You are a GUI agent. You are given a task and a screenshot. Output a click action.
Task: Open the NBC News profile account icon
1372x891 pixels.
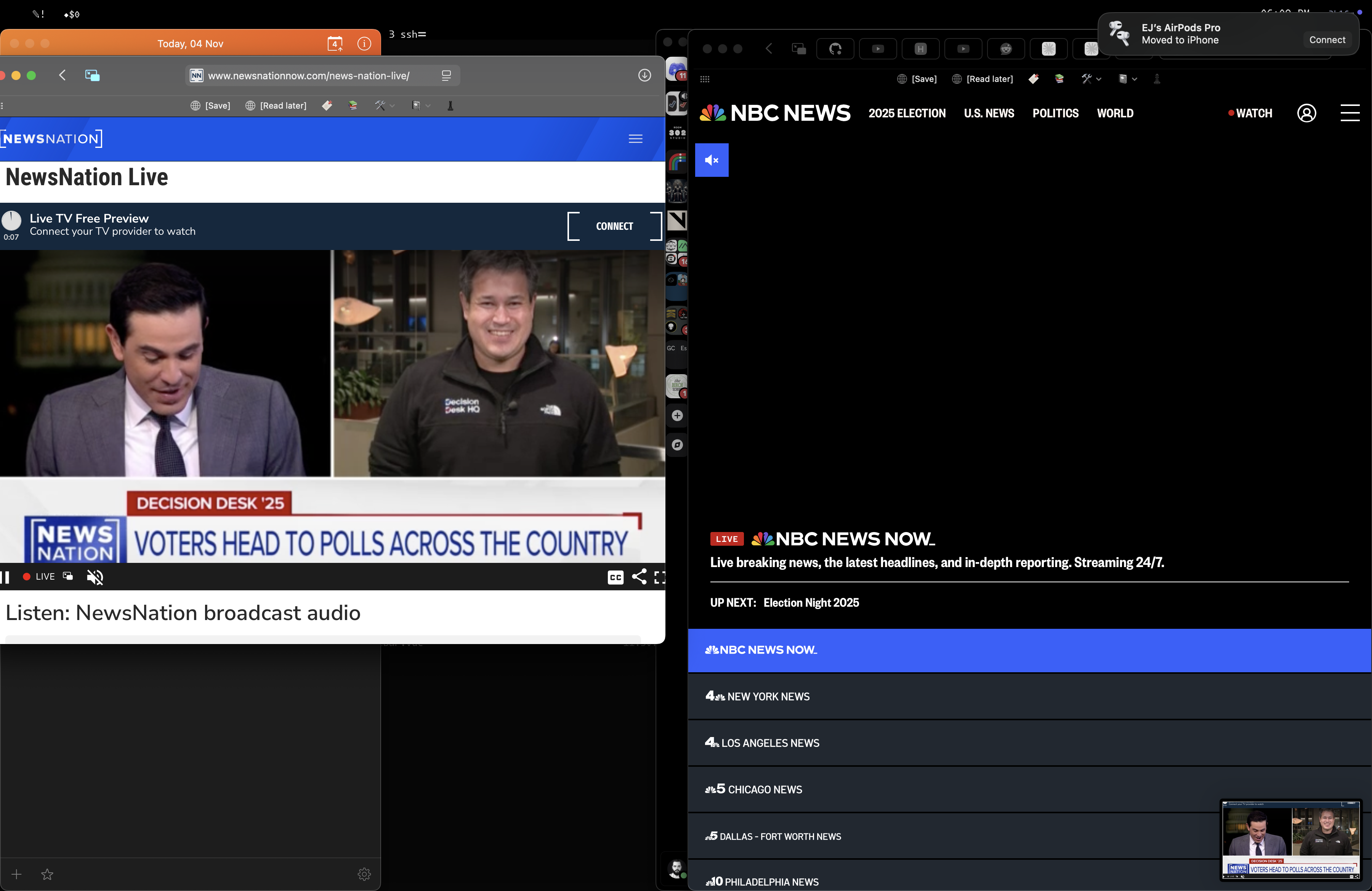pos(1307,114)
